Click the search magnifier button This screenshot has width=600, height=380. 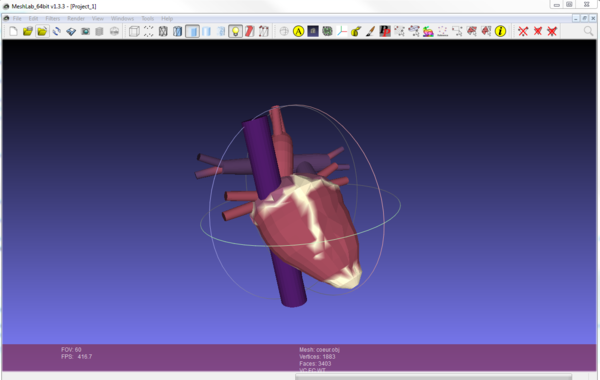tap(589, 31)
